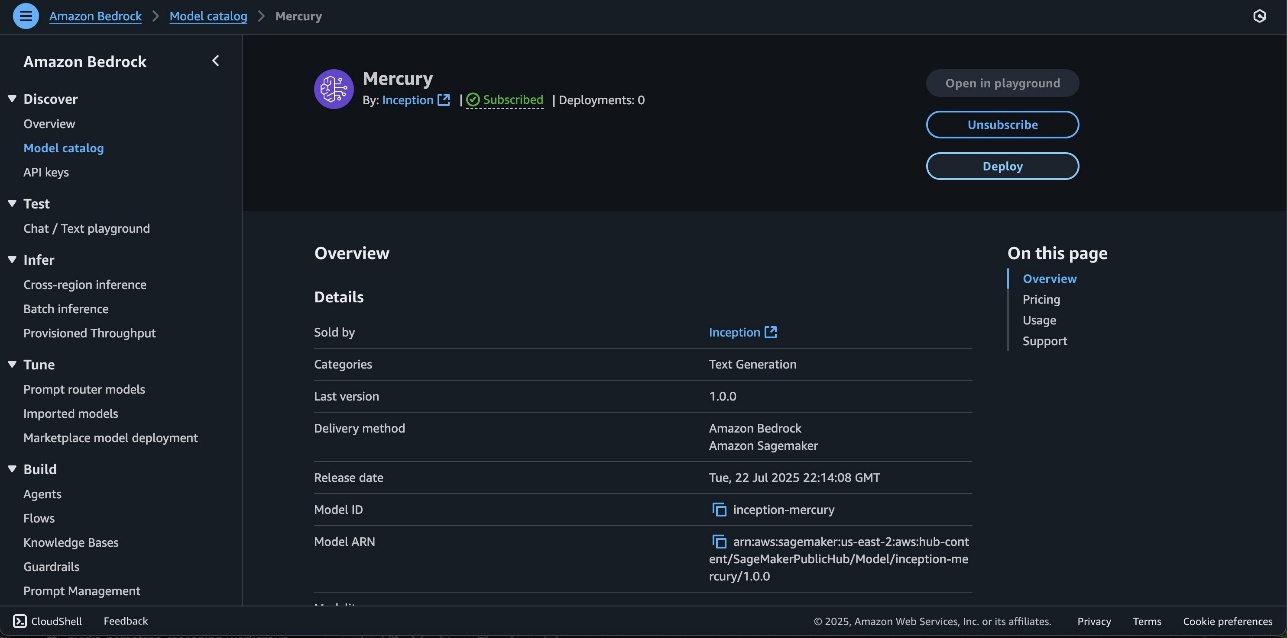
Task: Jump to Usage section anchor
Action: 1039,321
